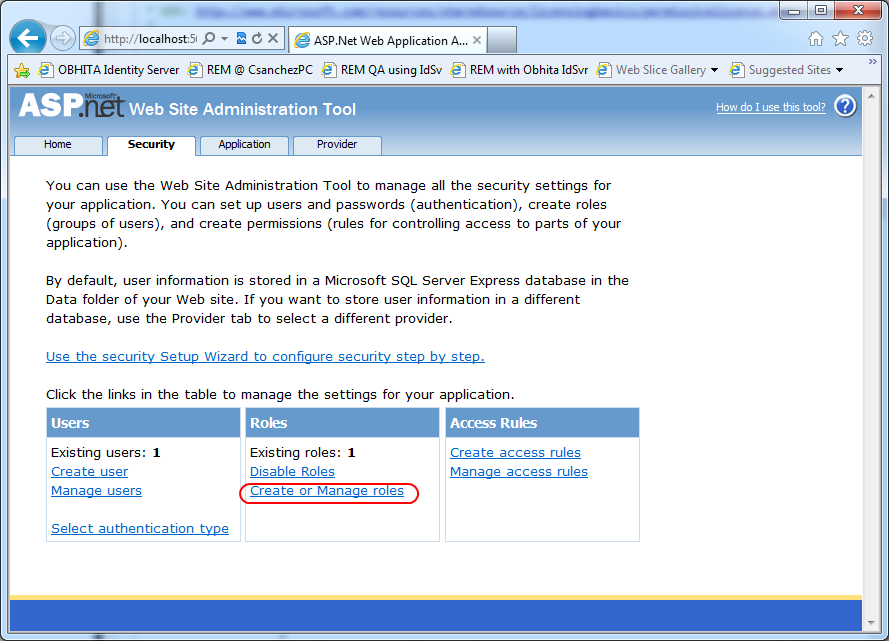
Task: Expand the address bar search dropdown arrow
Action: pyautogui.click(x=225, y=39)
